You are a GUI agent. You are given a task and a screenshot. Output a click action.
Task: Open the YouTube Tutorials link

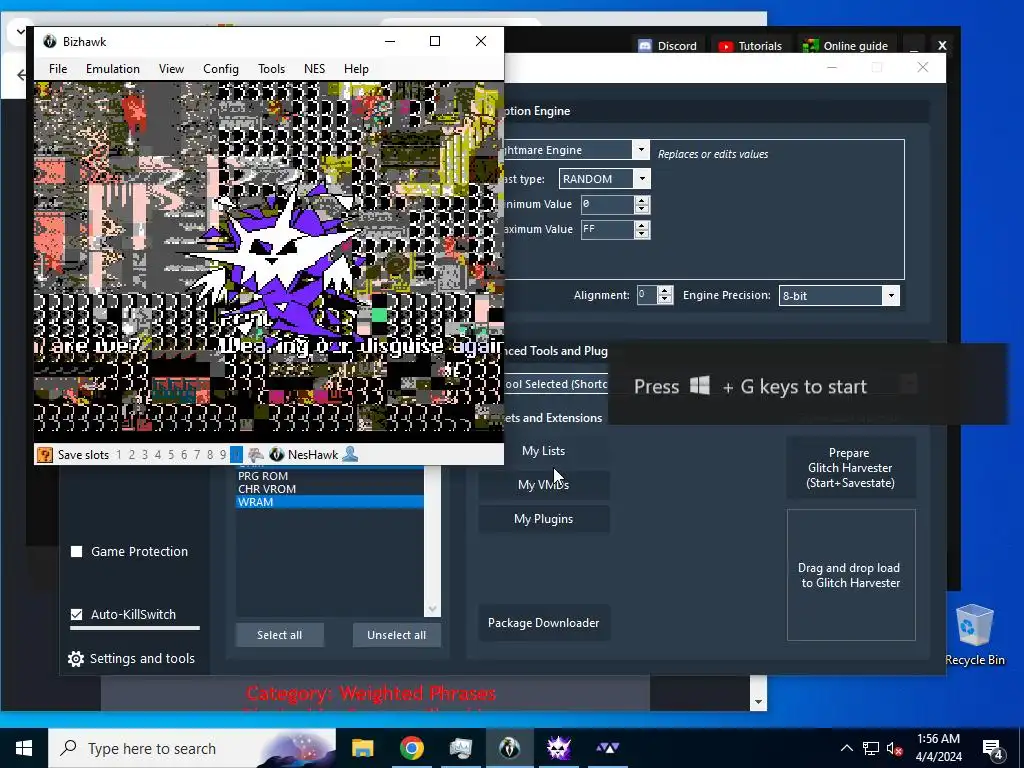point(750,46)
